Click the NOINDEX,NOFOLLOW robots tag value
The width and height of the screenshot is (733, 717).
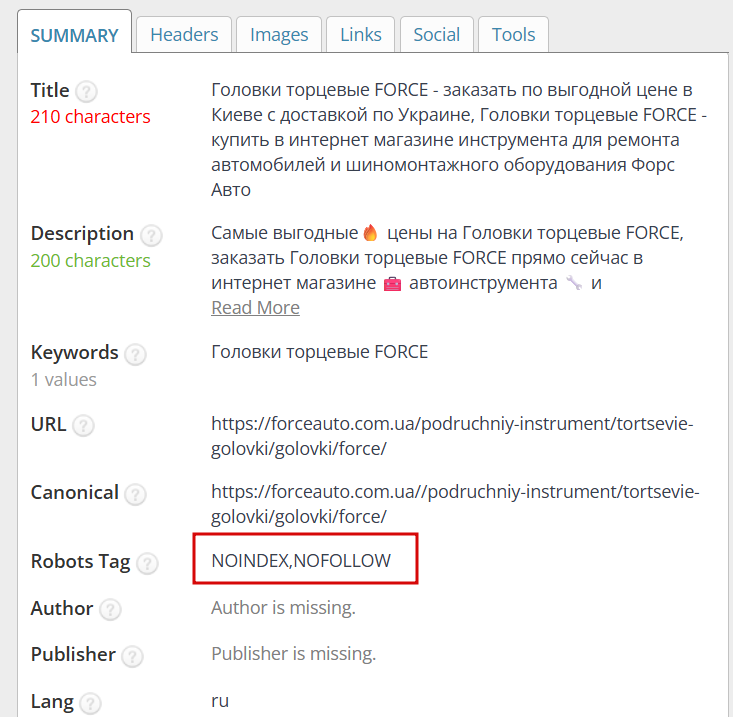coord(301,561)
